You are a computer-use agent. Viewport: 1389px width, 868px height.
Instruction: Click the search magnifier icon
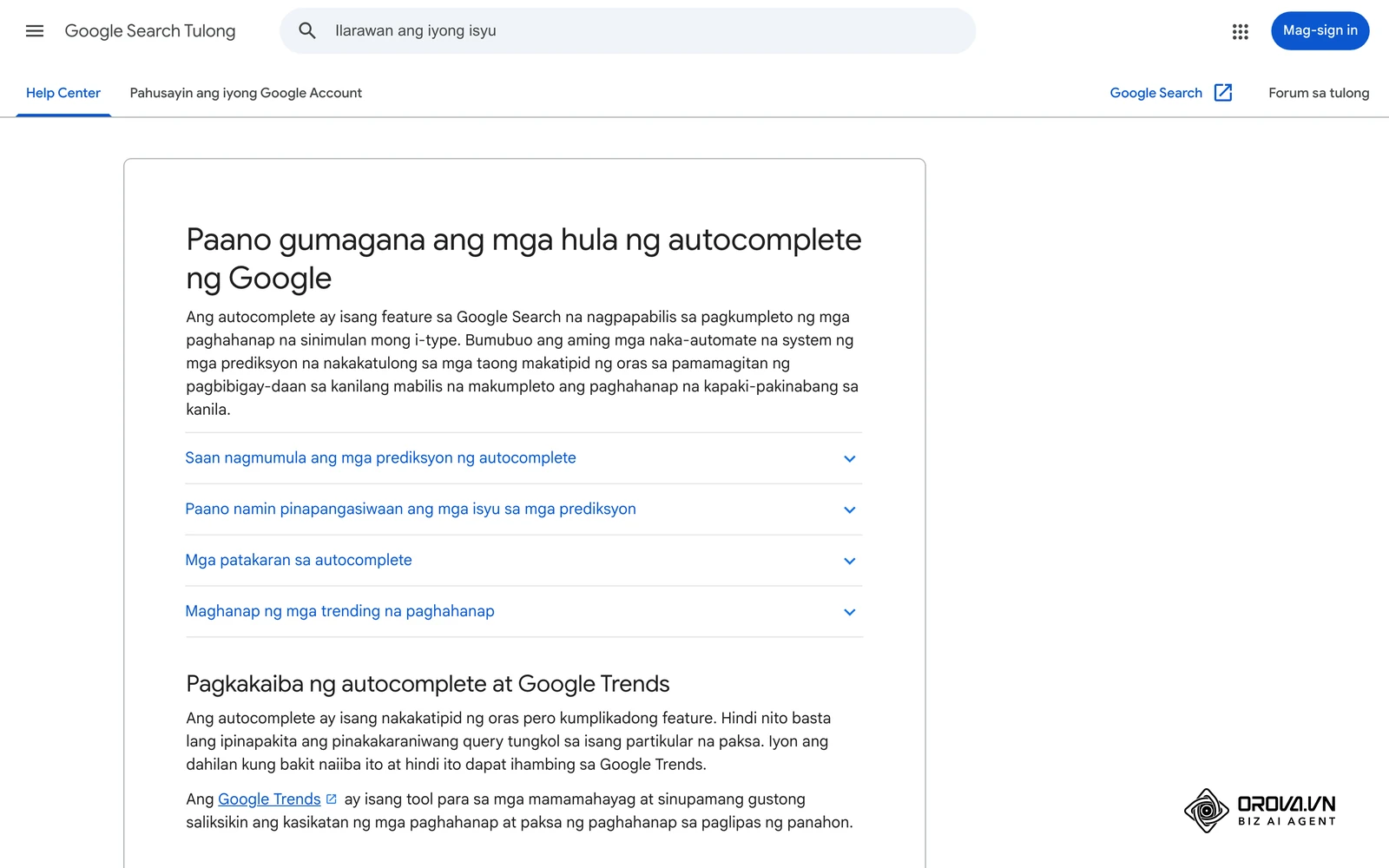(x=307, y=31)
